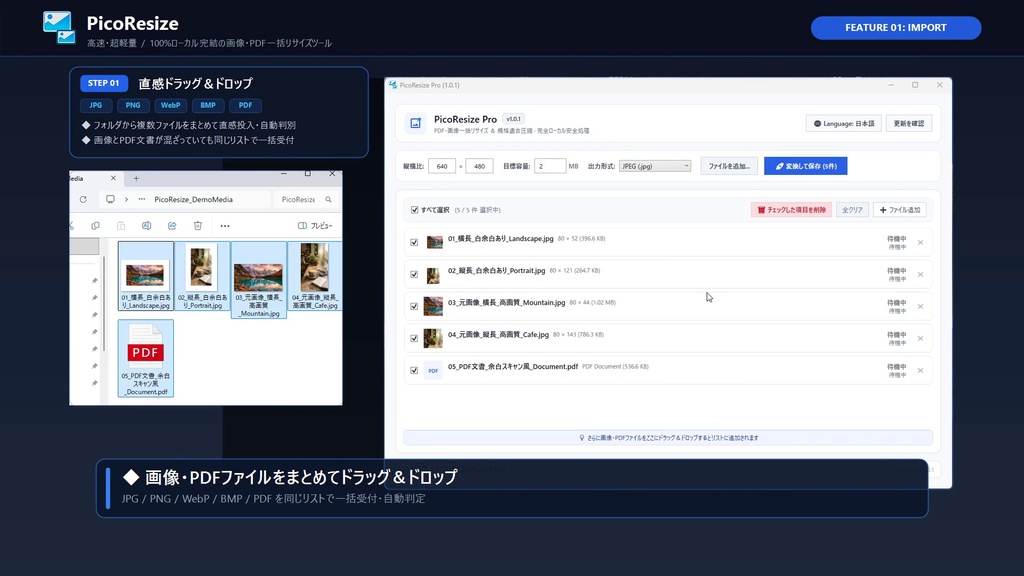
Task: Uncheck the 05_PDF文書 Document.pdf row checkbox
Action: [x=414, y=370]
